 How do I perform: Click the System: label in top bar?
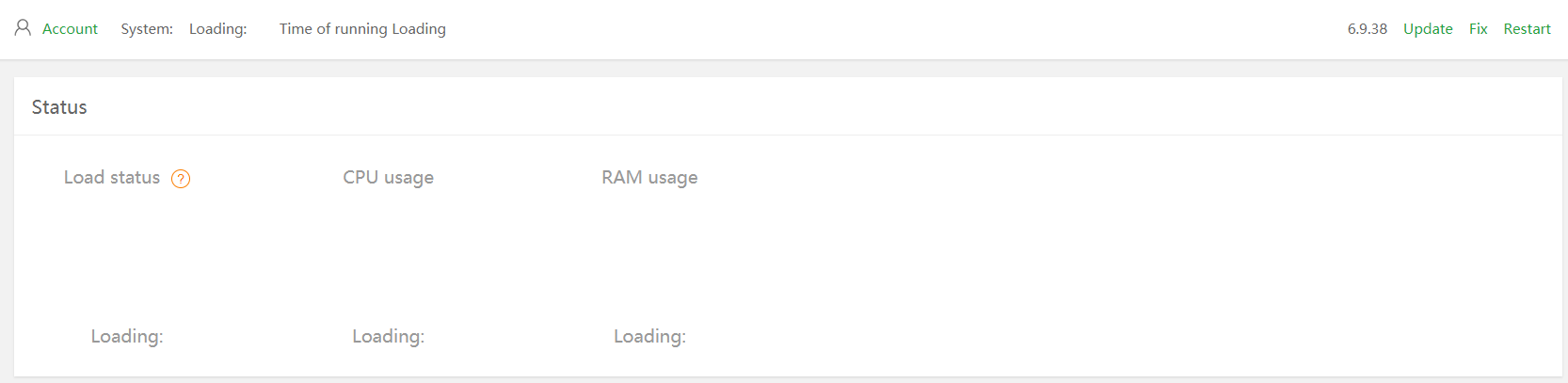[147, 29]
